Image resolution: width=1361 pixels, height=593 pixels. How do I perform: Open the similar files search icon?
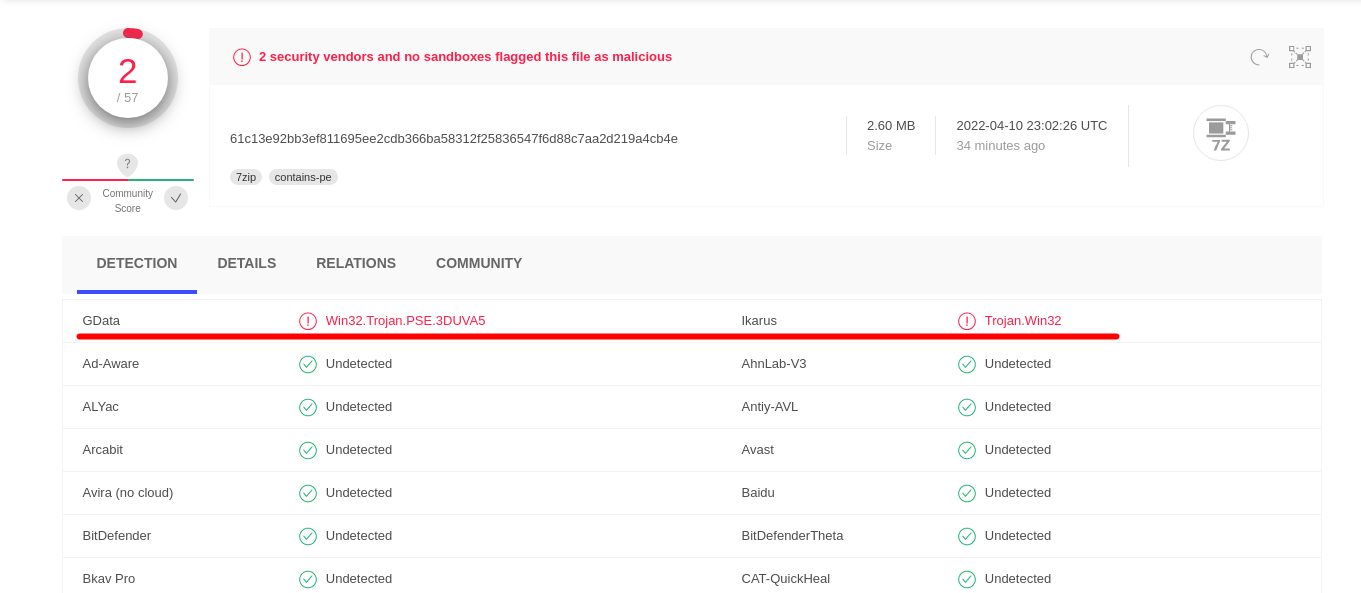[1299, 57]
